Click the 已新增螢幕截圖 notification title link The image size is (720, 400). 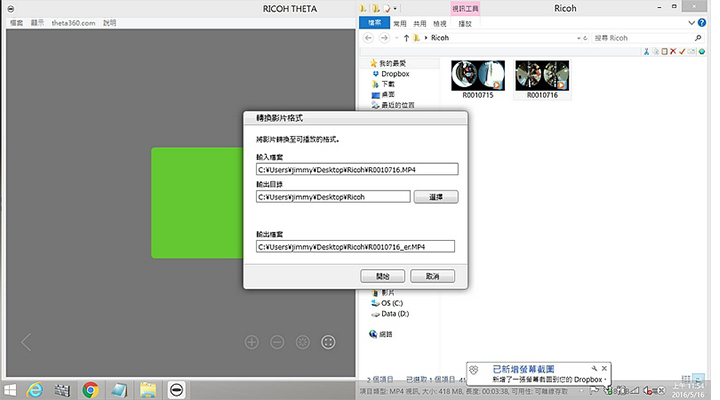pyautogui.click(x=523, y=369)
